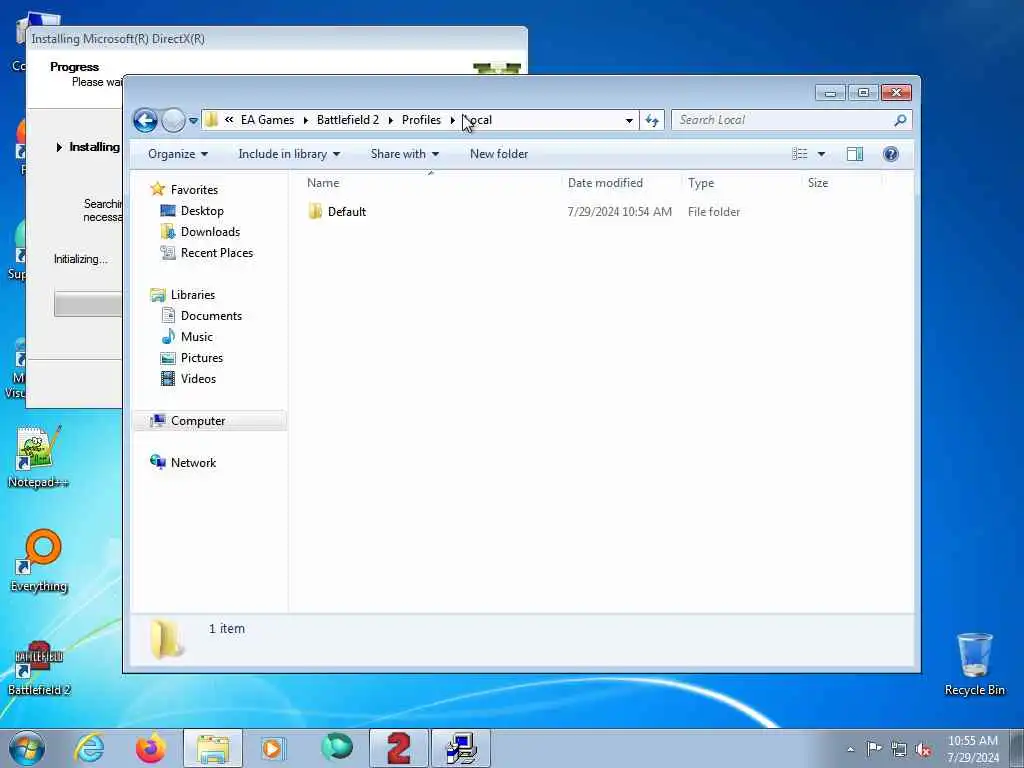Image resolution: width=1024 pixels, height=768 pixels.
Task: Select Network in navigation pane
Action: click(193, 463)
